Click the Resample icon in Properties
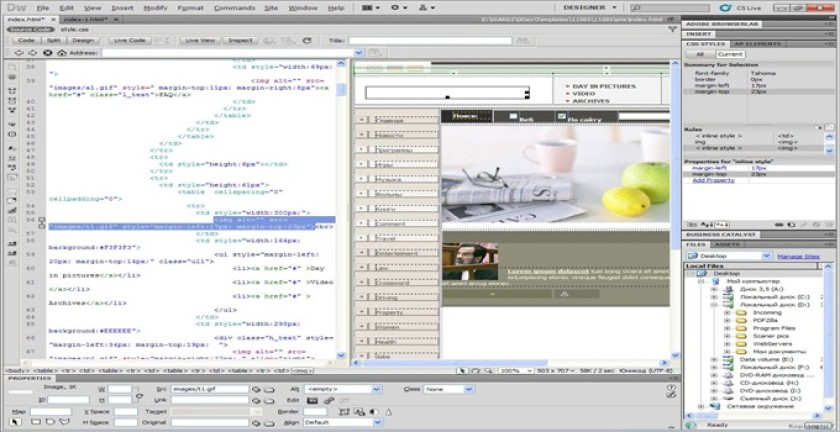Screen dimensions: 840x432 coord(359,412)
